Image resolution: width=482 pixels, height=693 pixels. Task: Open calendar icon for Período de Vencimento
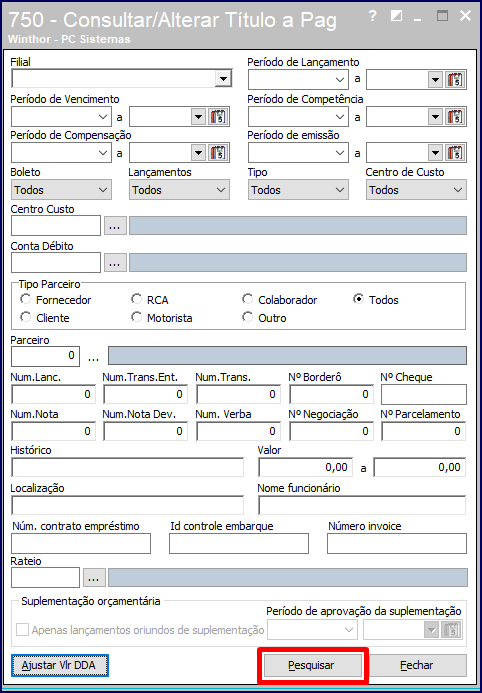pyautogui.click(x=218, y=117)
